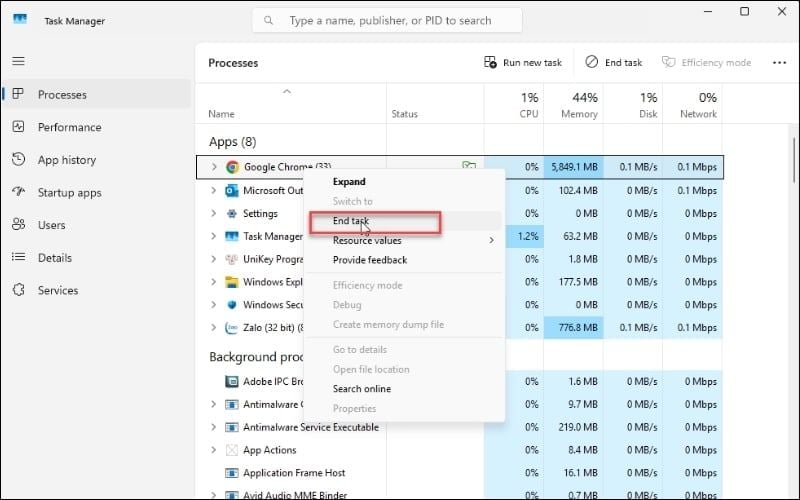
Task: Open the App history page
Action: [x=97, y=160]
